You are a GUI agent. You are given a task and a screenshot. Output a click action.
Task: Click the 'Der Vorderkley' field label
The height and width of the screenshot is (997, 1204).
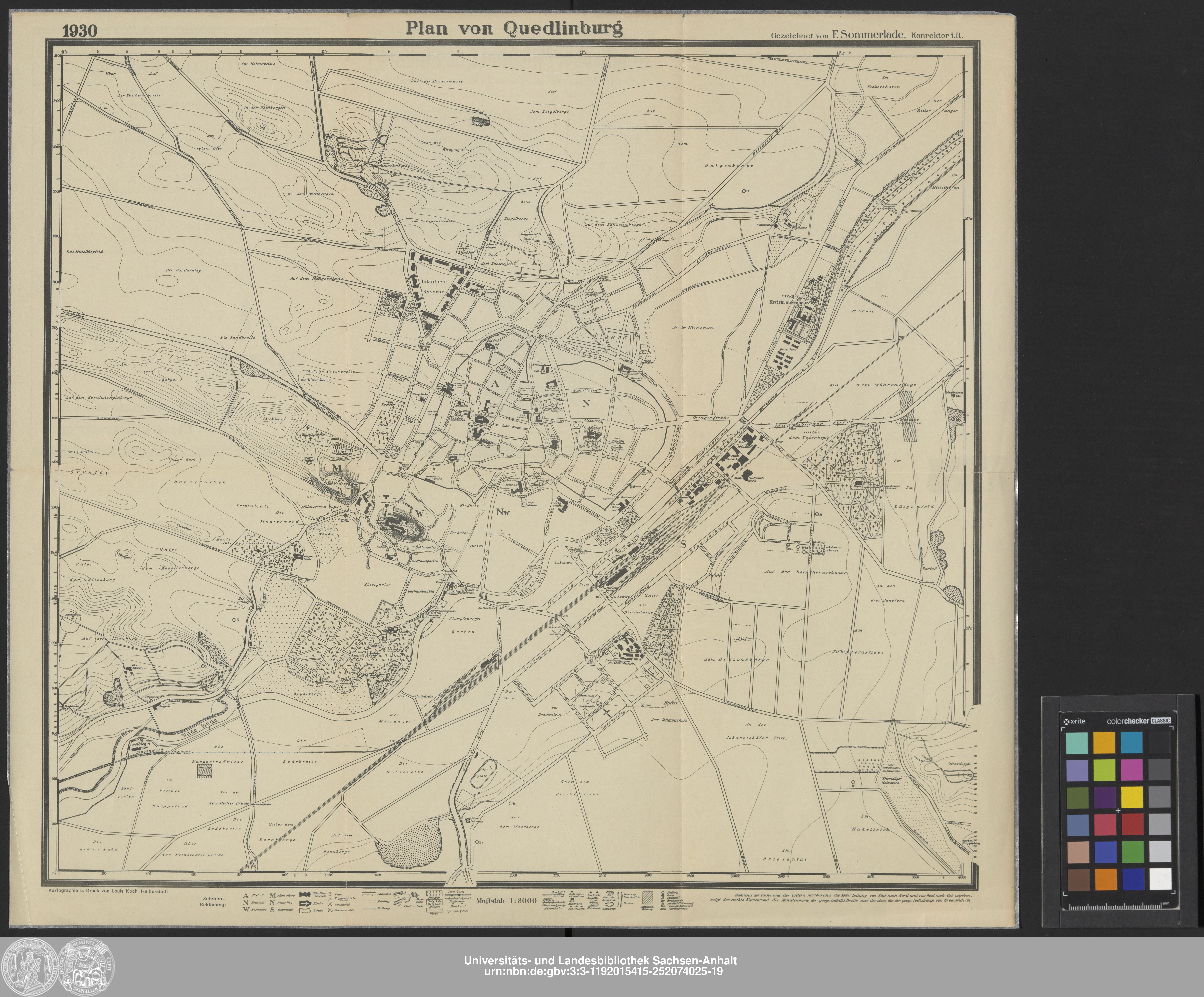pyautogui.click(x=183, y=270)
